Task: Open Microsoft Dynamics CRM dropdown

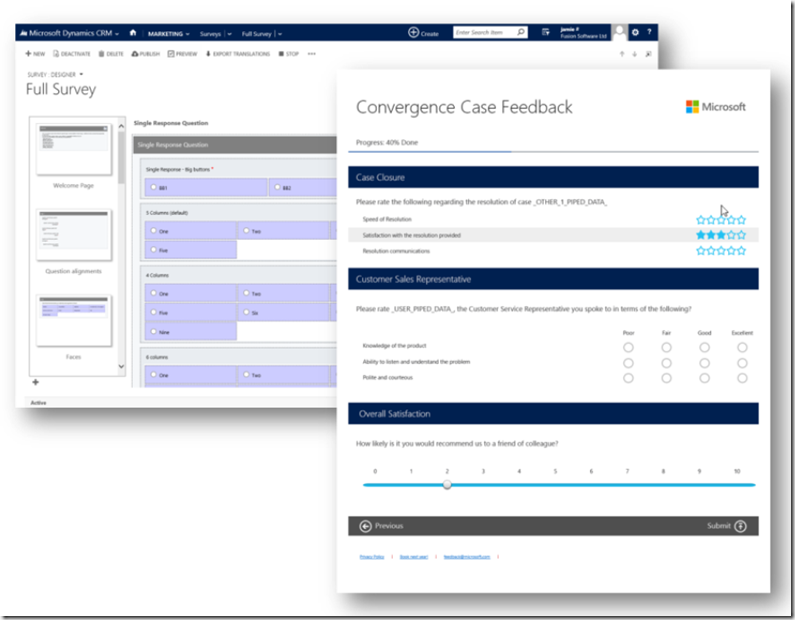Action: [117, 34]
